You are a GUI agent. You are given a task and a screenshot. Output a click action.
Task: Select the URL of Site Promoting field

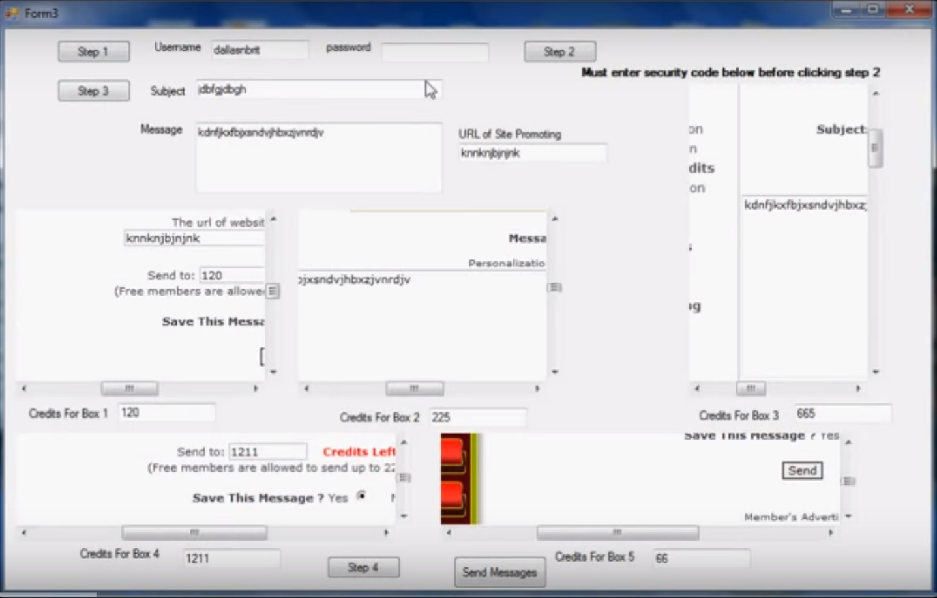532,154
